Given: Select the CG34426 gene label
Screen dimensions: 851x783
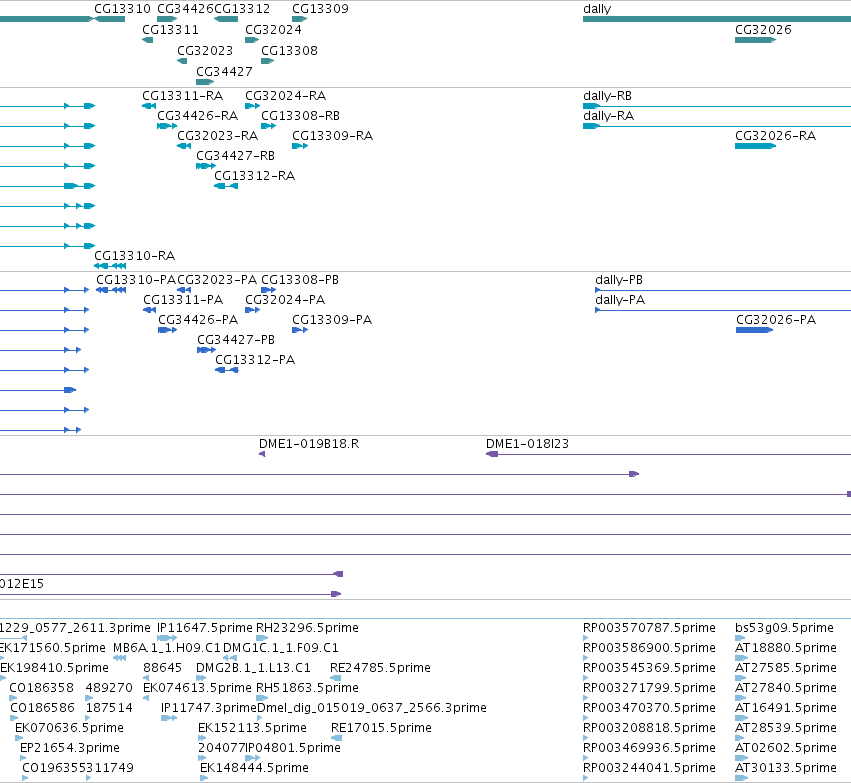Looking at the screenshot, I should click(x=185, y=9).
